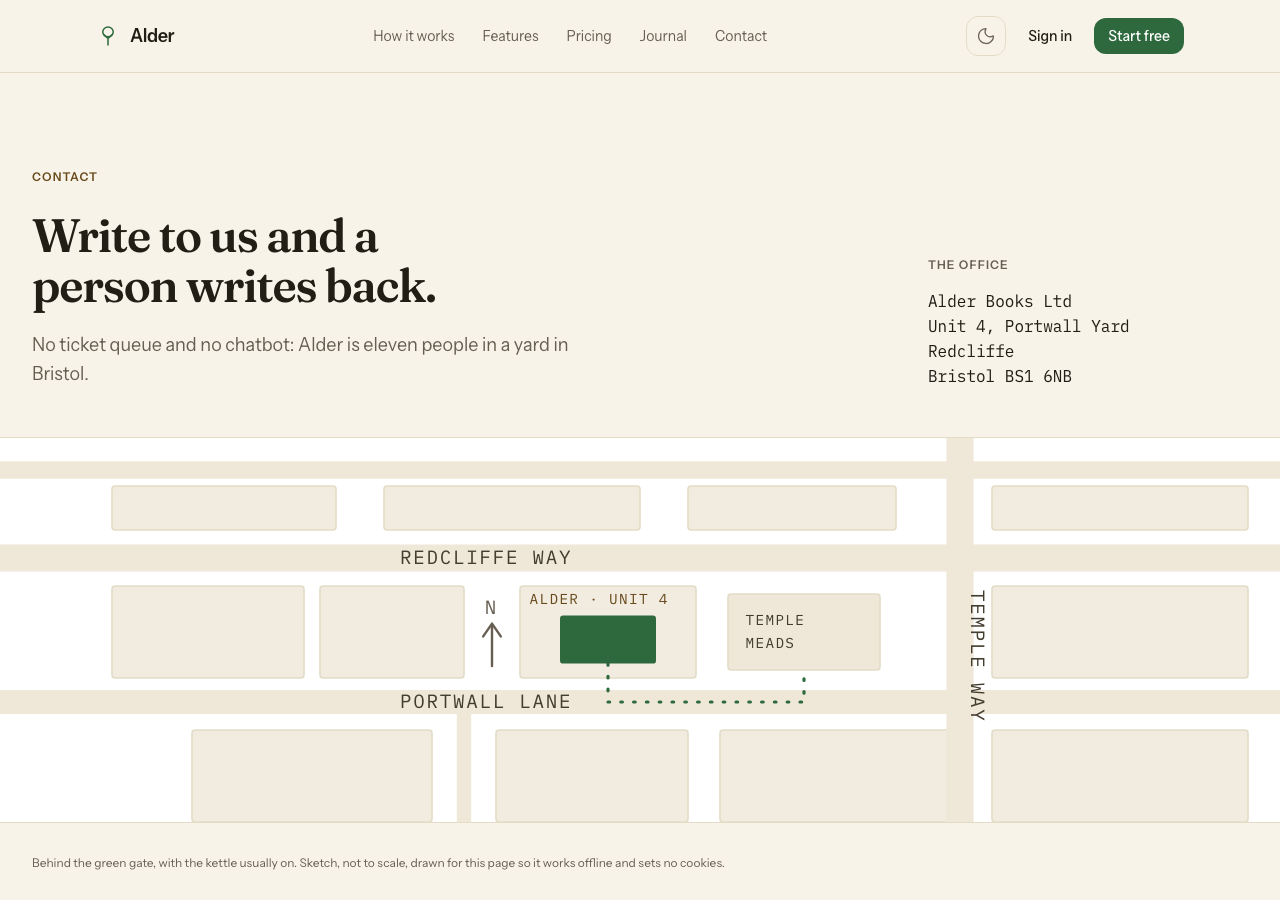The height and width of the screenshot is (900, 1280).
Task: Click the Alder brand name
Action: 152,36
